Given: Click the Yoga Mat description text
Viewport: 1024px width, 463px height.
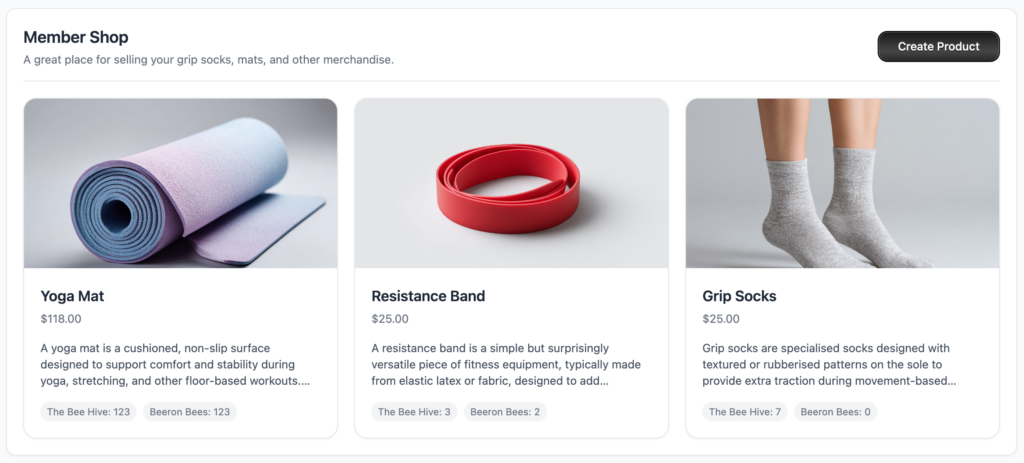Looking at the screenshot, I should 175,364.
